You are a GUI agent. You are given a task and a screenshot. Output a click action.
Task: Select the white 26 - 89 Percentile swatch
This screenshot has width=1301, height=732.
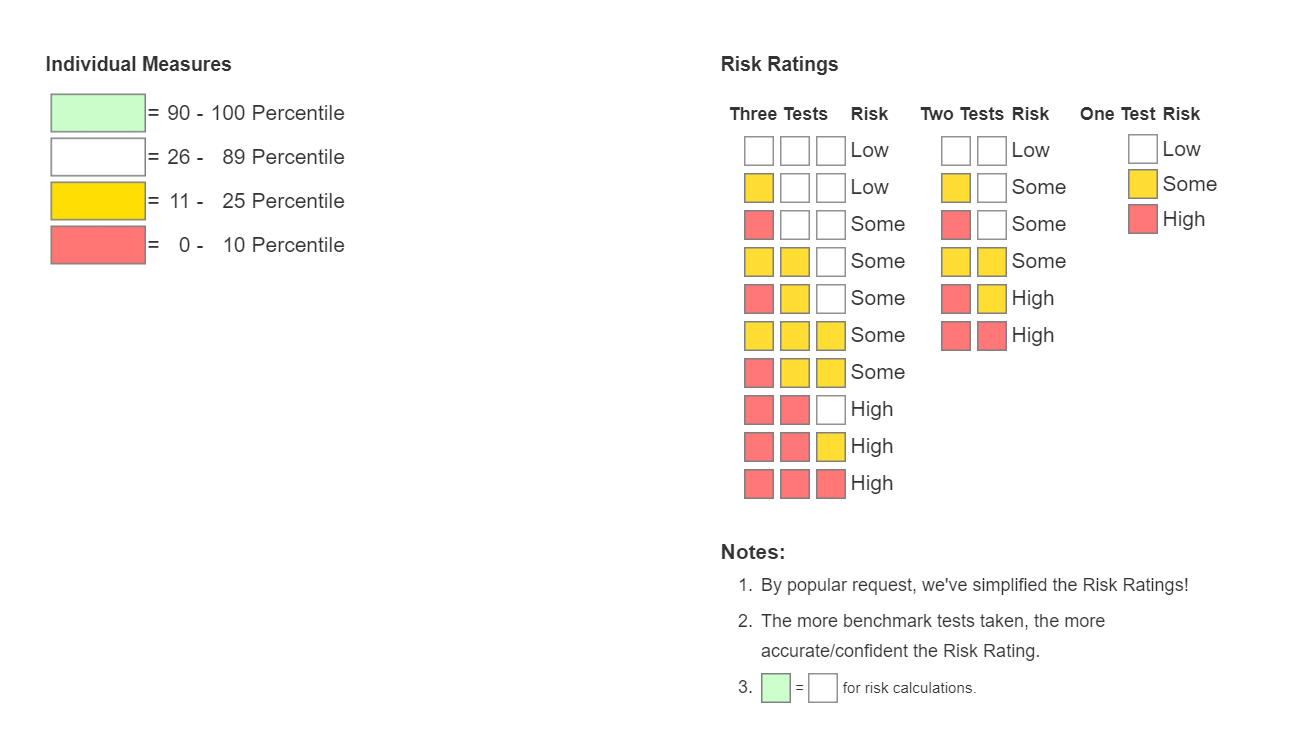(98, 157)
